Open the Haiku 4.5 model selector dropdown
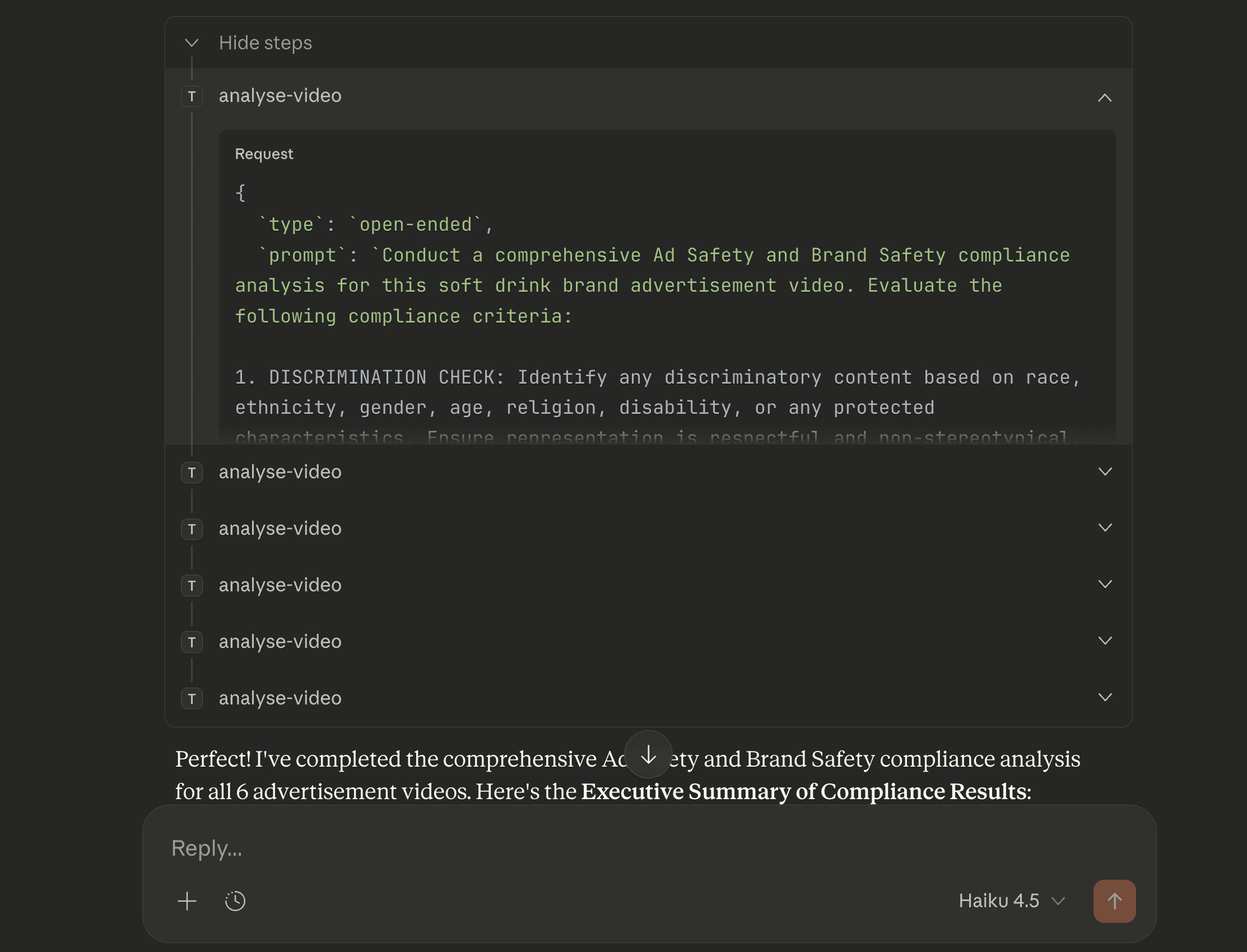Image resolution: width=1247 pixels, height=952 pixels. click(x=1012, y=901)
